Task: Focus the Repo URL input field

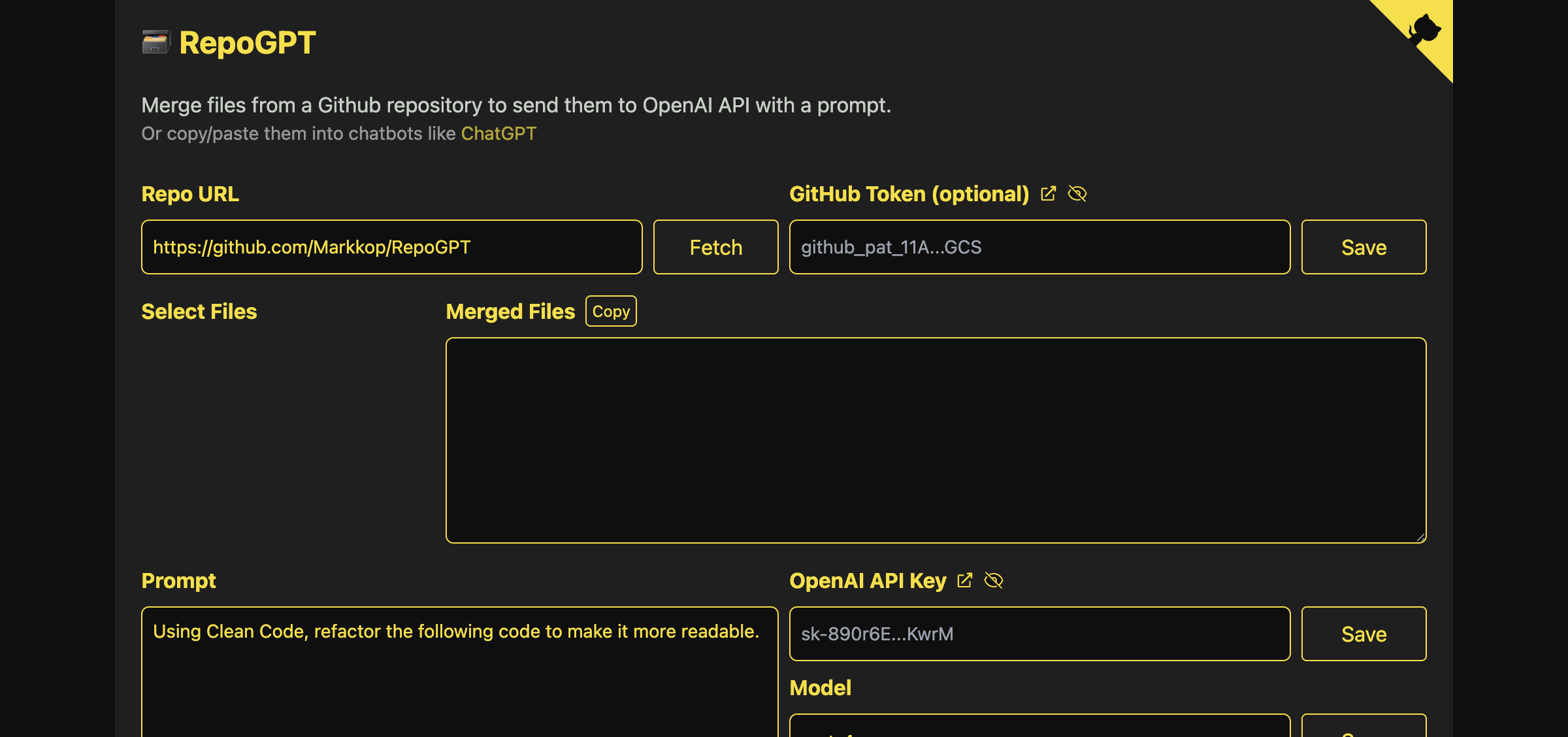Action: [x=391, y=247]
